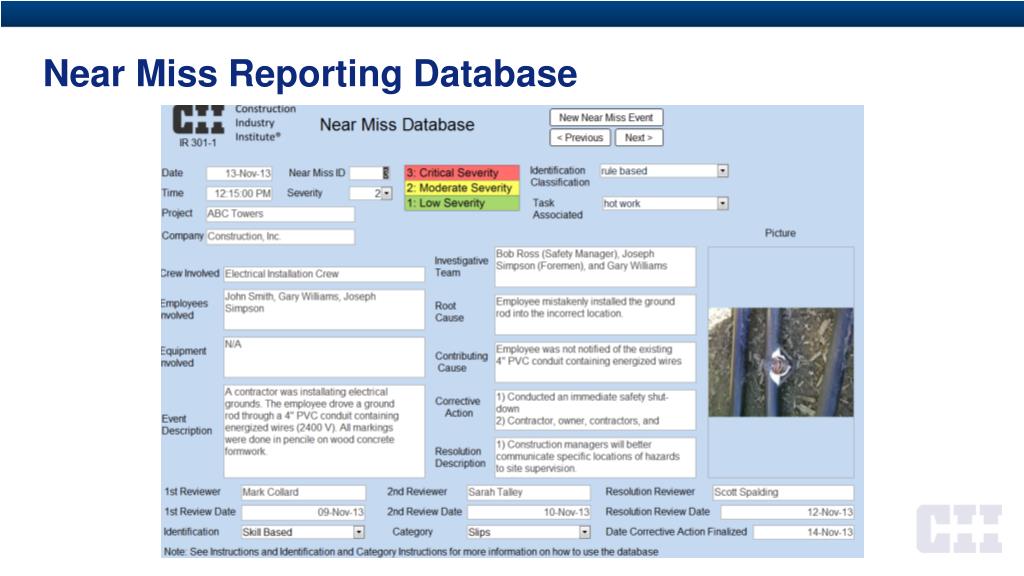This screenshot has height=576, width=1024.
Task: Click the Date field showing 13-Nov-13
Action: click(239, 173)
